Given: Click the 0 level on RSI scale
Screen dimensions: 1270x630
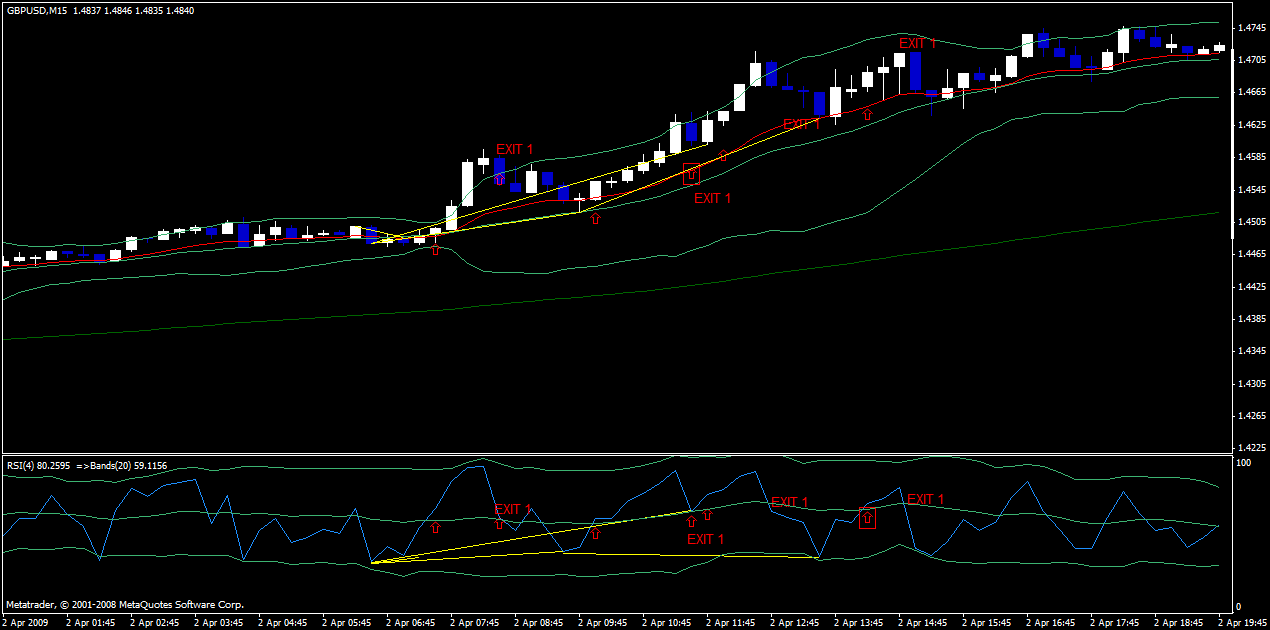Looking at the screenshot, I should tap(1240, 607).
